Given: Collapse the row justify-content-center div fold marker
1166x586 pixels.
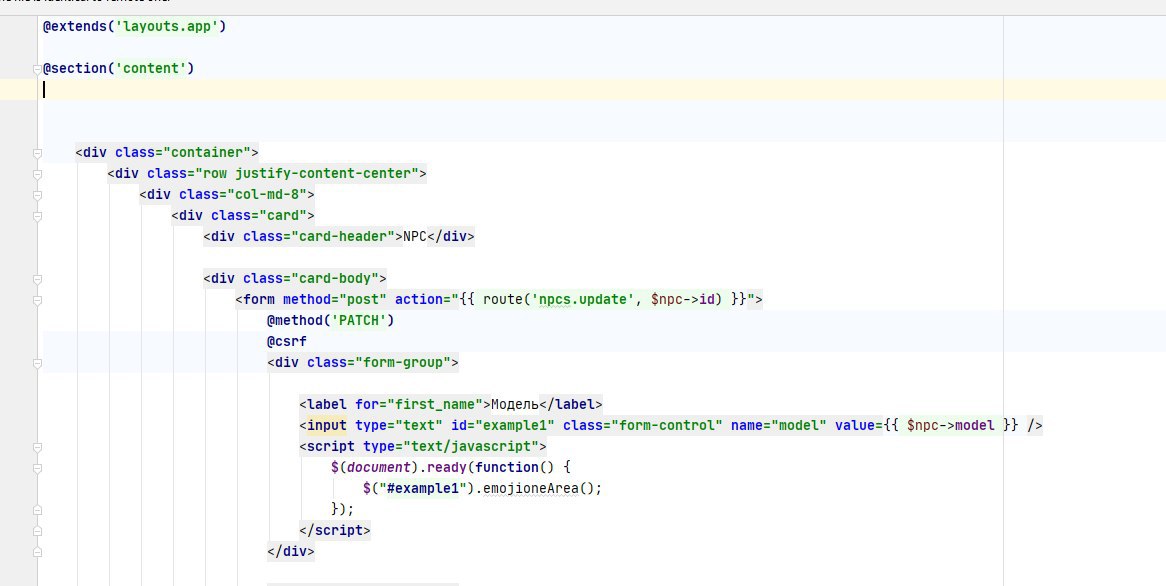Looking at the screenshot, I should point(37,174).
